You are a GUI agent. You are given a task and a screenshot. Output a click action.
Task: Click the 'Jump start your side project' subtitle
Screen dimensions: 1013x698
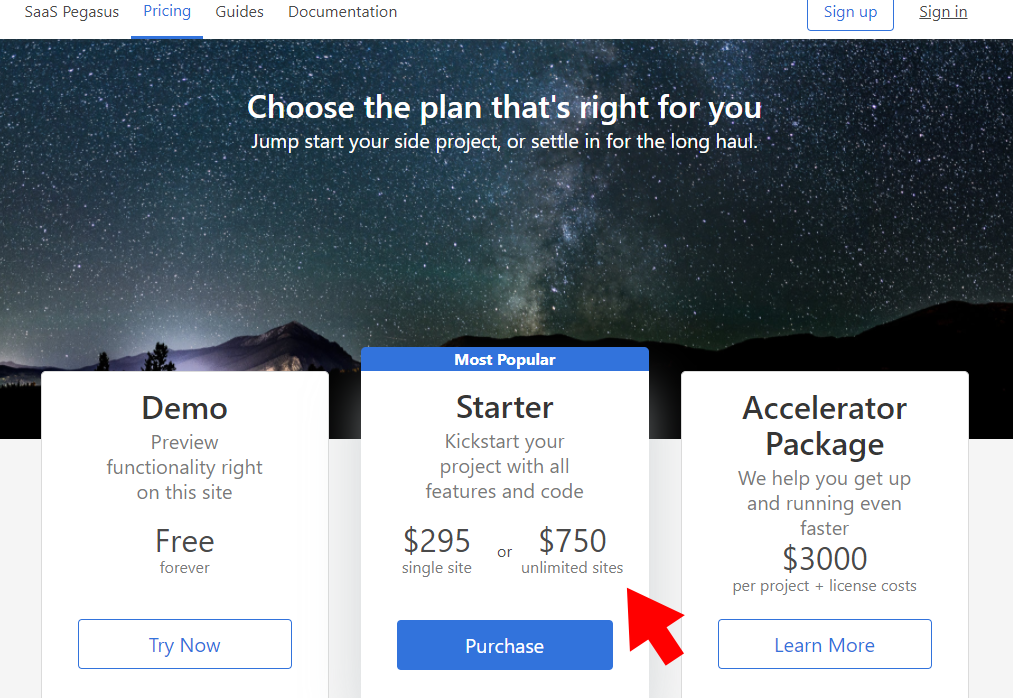505,142
